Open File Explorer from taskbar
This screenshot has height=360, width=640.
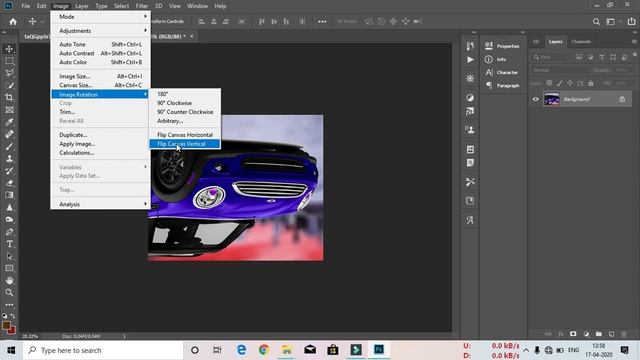(x=287, y=350)
